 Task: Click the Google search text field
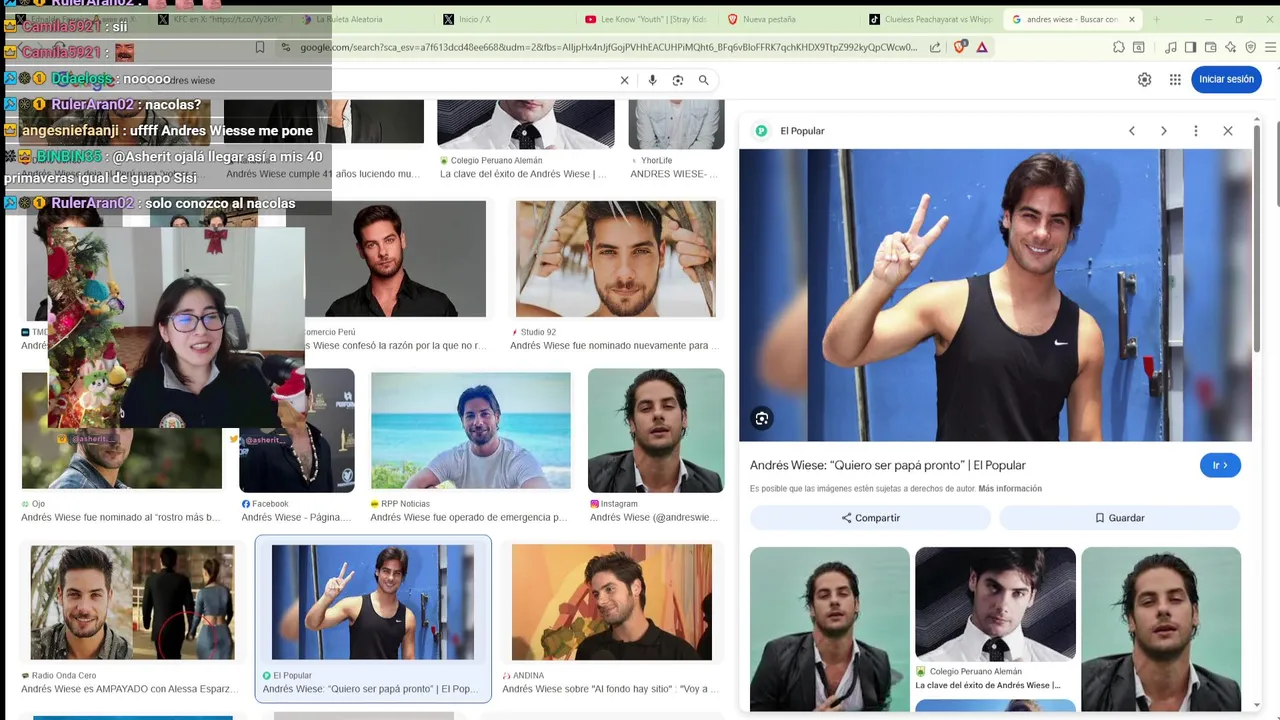coord(385,80)
